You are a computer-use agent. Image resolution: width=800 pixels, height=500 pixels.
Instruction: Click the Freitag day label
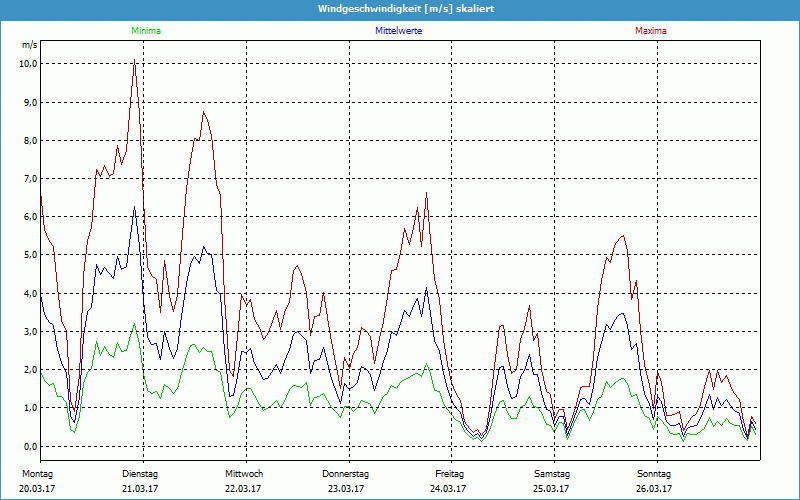[449, 474]
